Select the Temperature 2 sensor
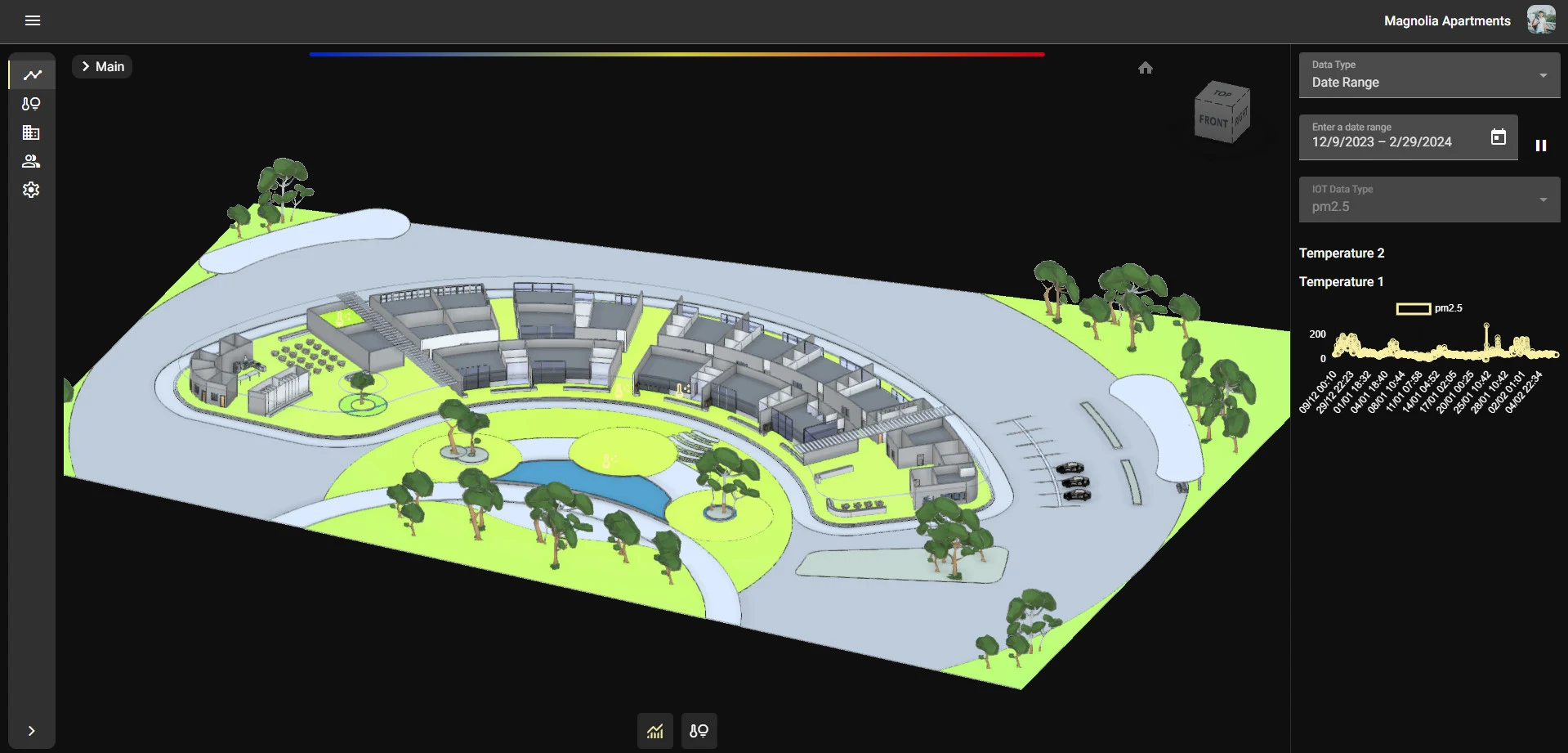1568x753 pixels. [x=1342, y=253]
